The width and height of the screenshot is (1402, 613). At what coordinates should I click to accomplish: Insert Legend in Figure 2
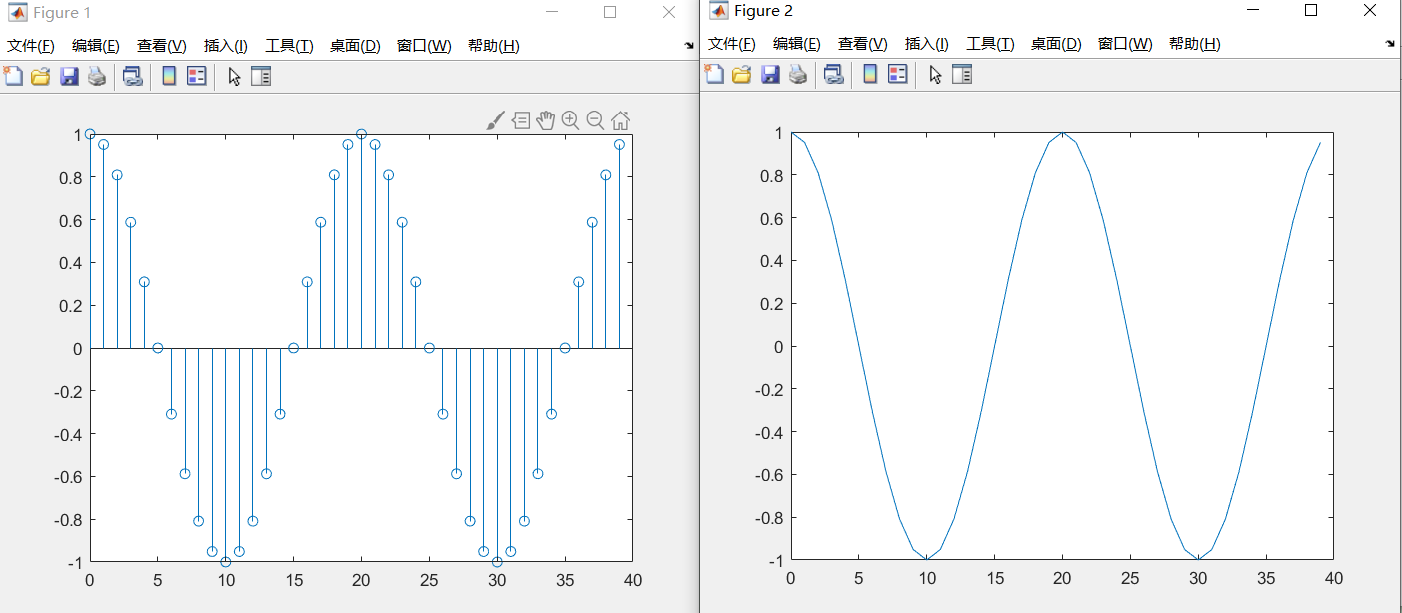898,74
